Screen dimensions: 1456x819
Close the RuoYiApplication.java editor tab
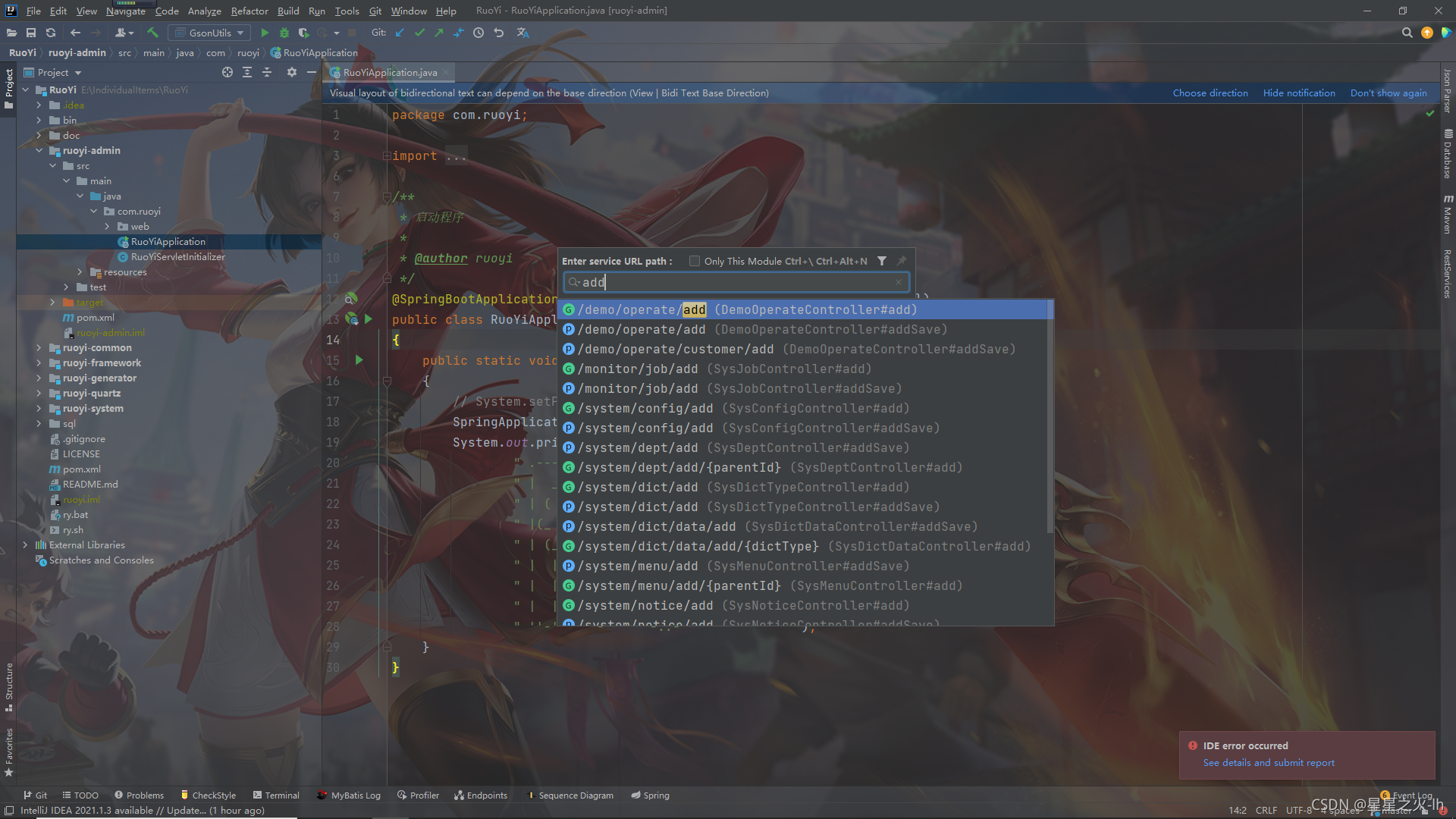point(447,72)
